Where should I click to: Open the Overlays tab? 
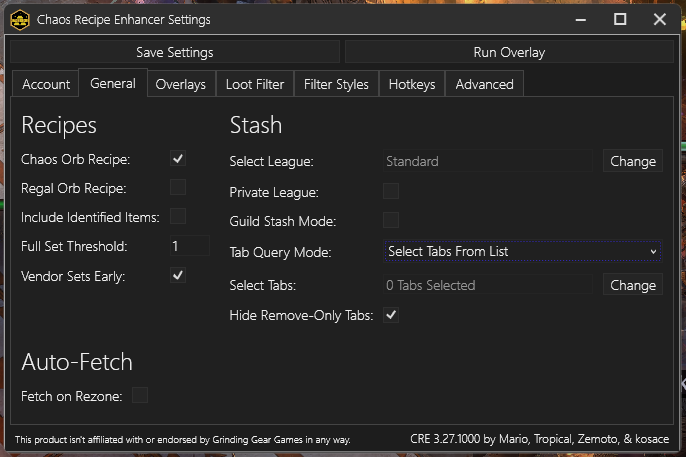pyautogui.click(x=181, y=85)
